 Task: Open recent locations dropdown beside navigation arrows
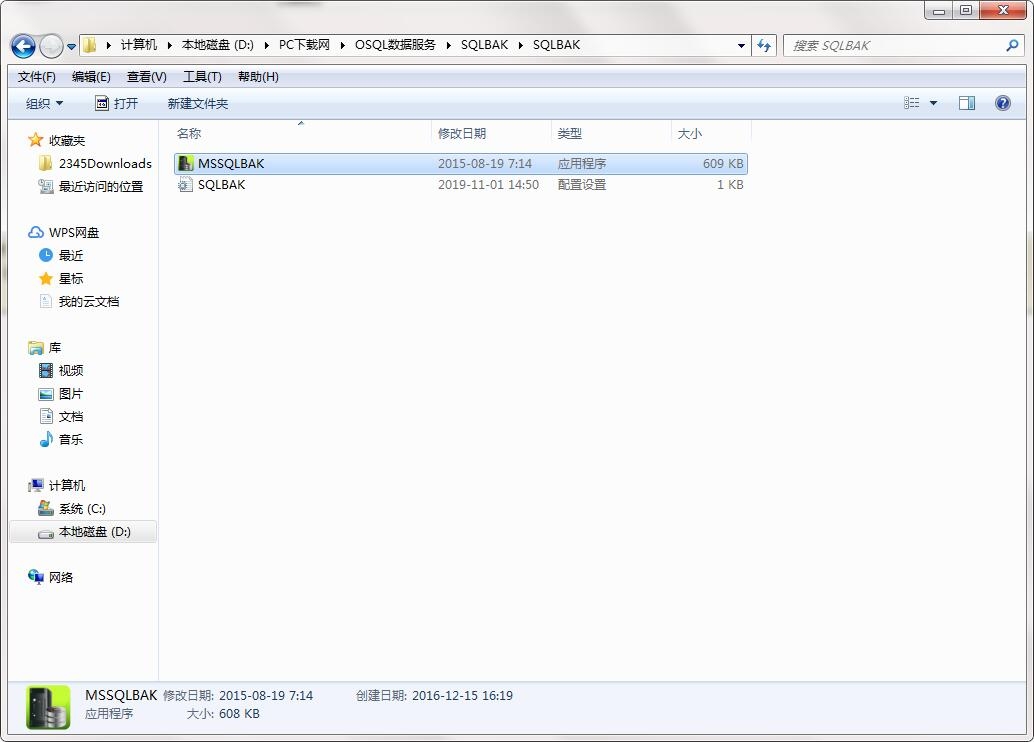pos(71,46)
